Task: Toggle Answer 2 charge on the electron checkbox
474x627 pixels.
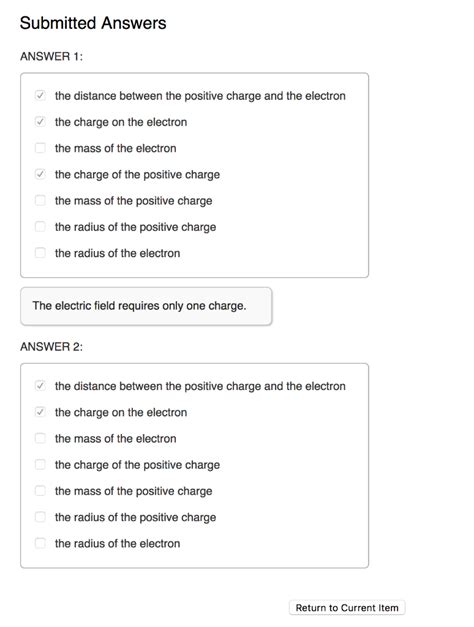Action: 40,412
